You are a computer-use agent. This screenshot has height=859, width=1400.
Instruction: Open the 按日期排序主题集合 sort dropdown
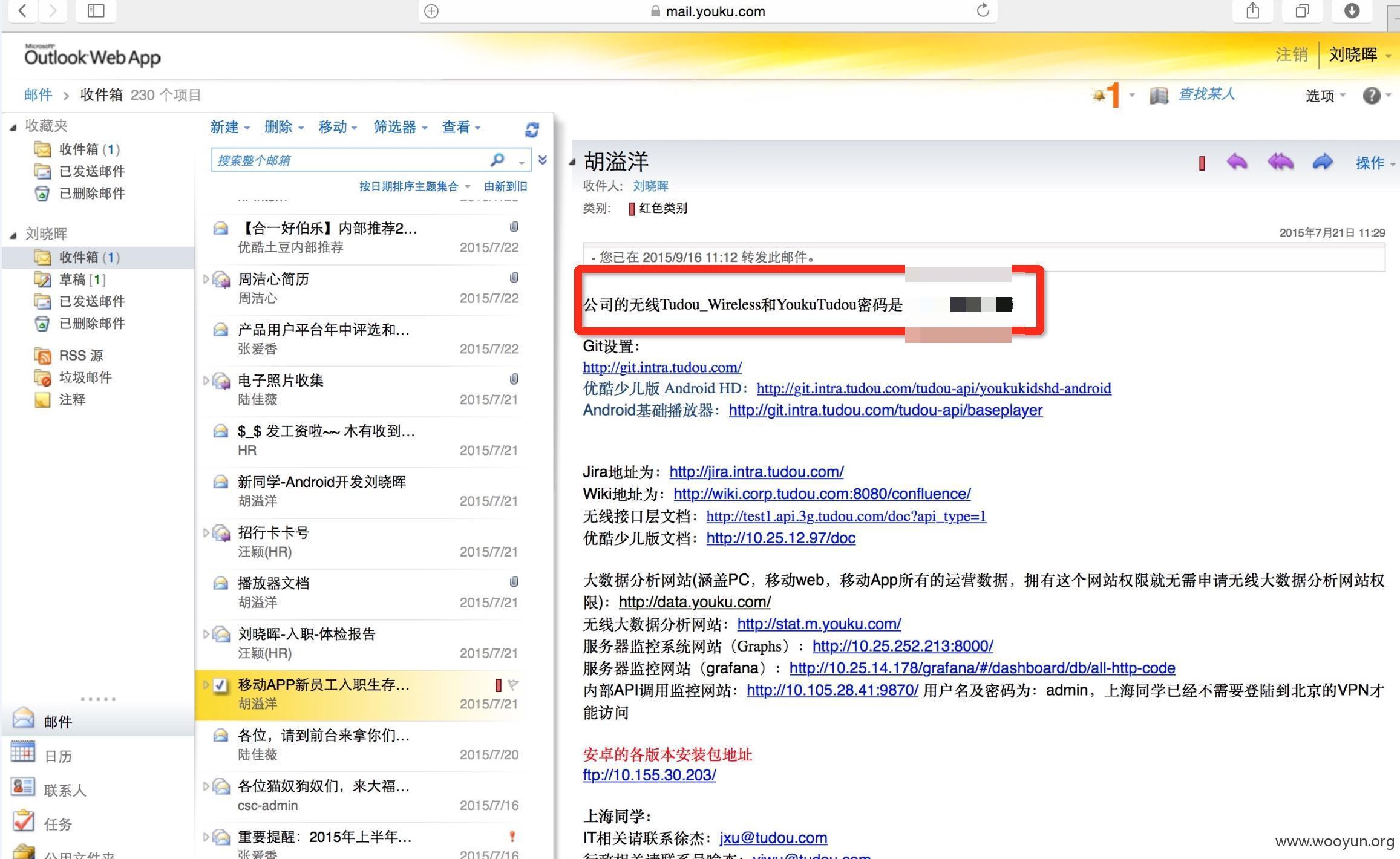pos(414,186)
